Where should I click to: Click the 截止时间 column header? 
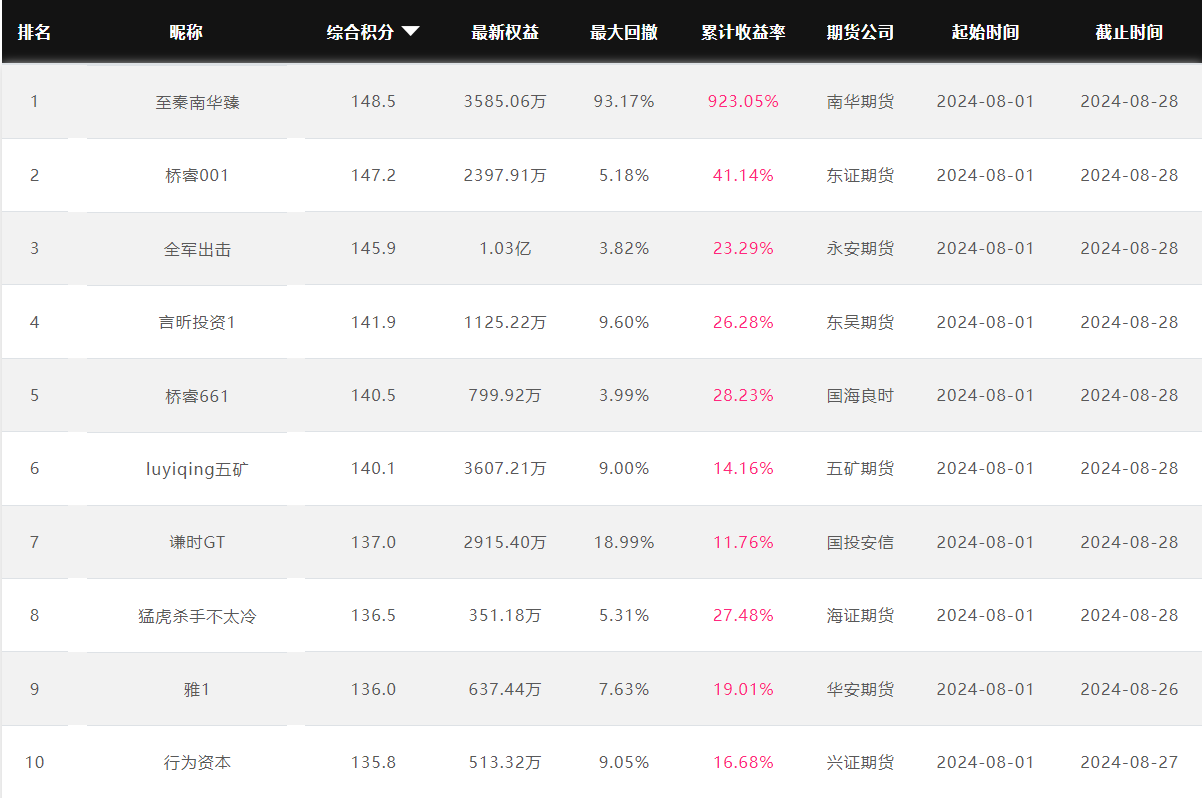pyautogui.click(x=1129, y=32)
